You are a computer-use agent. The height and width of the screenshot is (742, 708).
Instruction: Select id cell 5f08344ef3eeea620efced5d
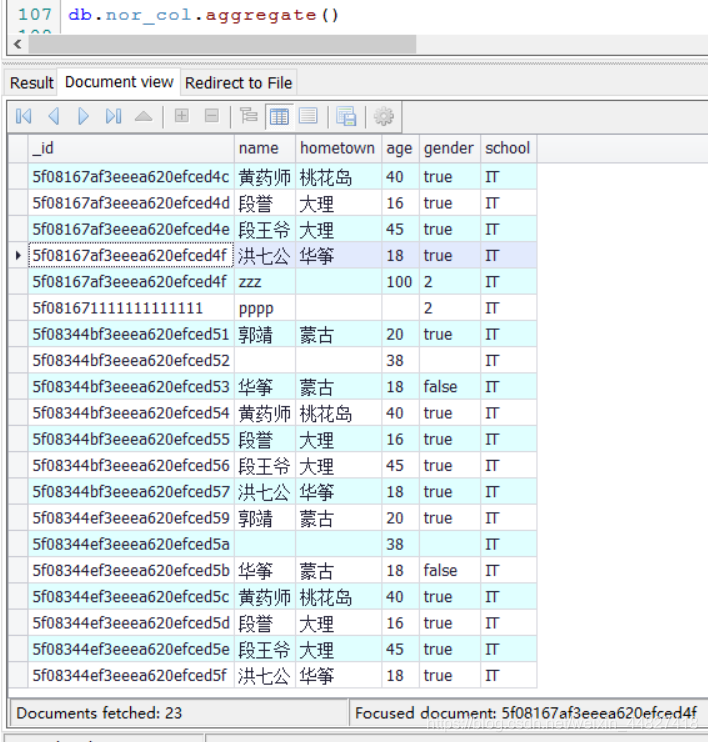pyautogui.click(x=131, y=624)
